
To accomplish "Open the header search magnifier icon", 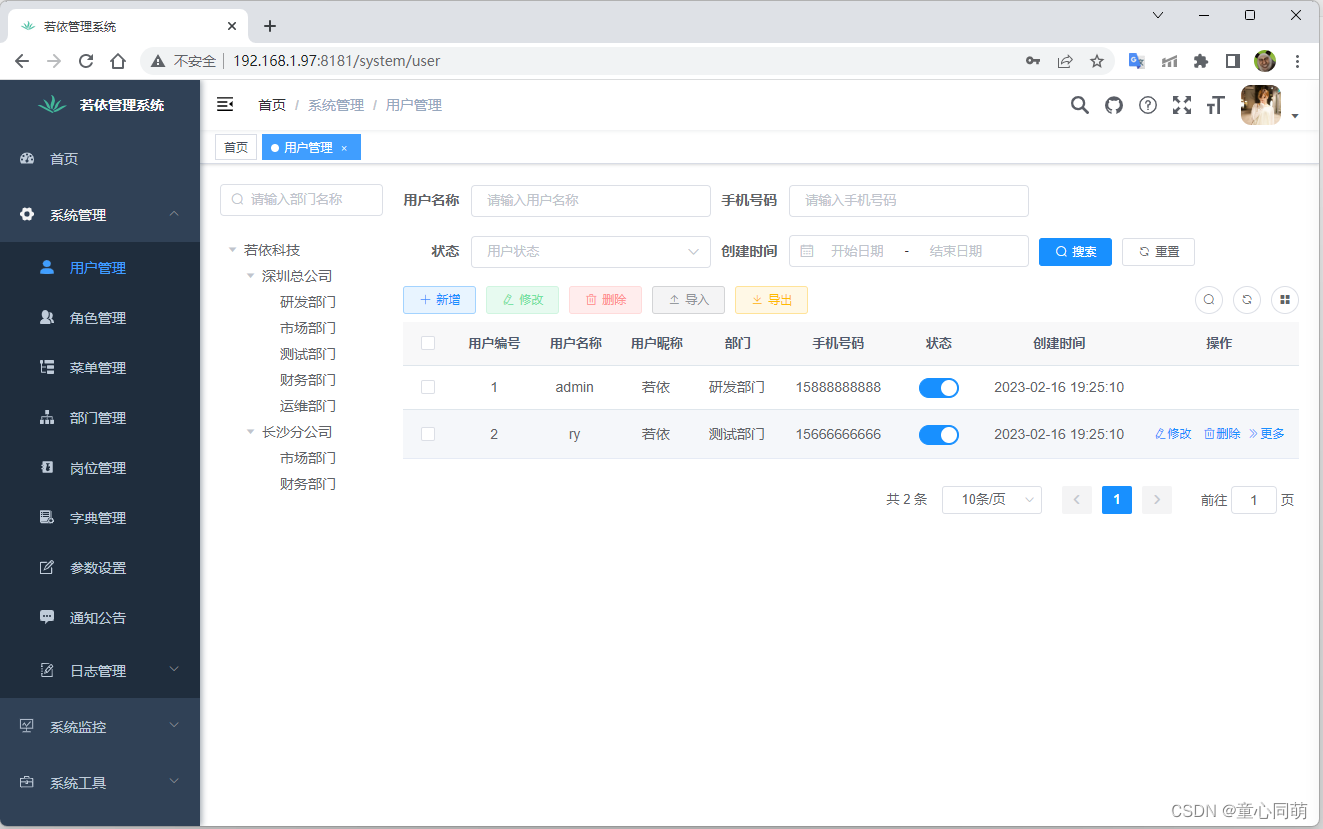I will tap(1080, 105).
